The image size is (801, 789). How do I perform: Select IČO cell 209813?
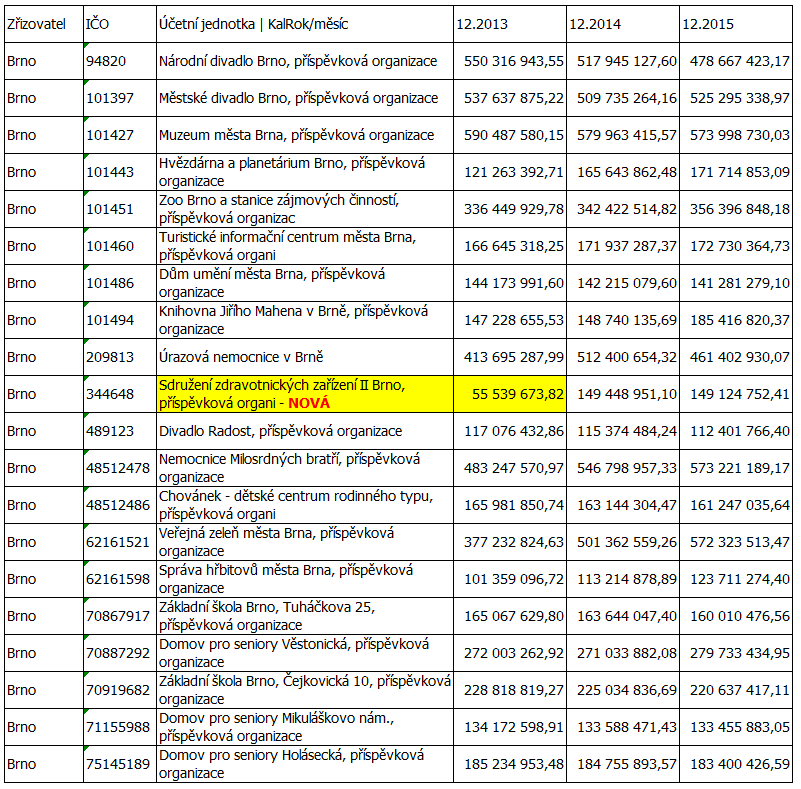120,357
